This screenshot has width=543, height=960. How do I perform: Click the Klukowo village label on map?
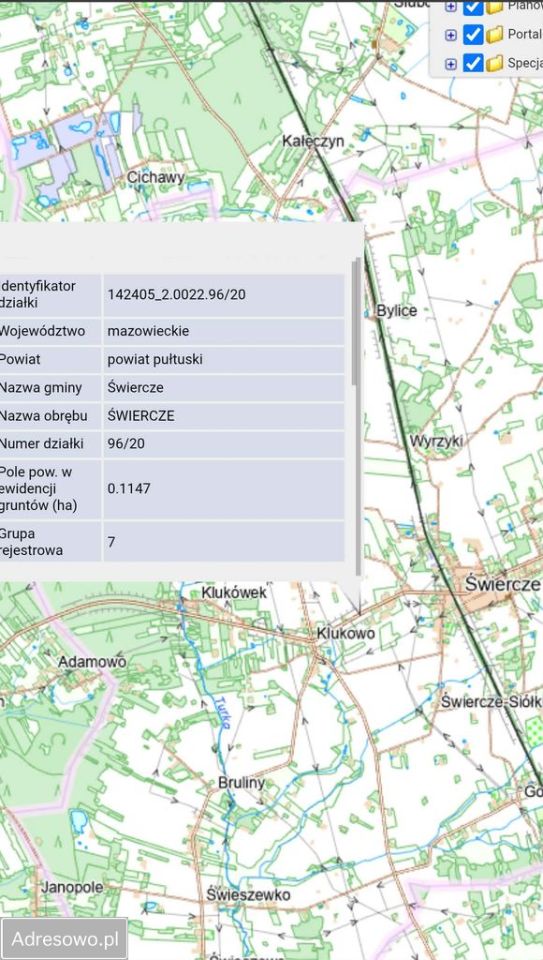(346, 633)
